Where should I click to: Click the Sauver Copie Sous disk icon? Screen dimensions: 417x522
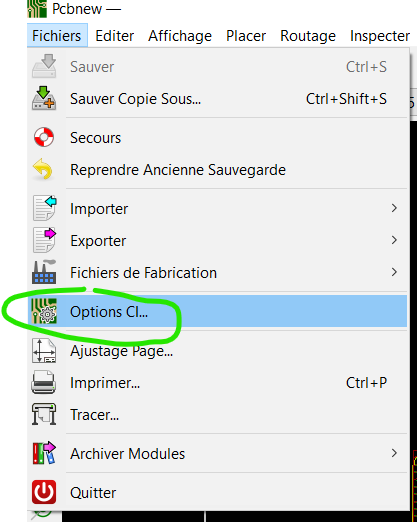tap(44, 98)
